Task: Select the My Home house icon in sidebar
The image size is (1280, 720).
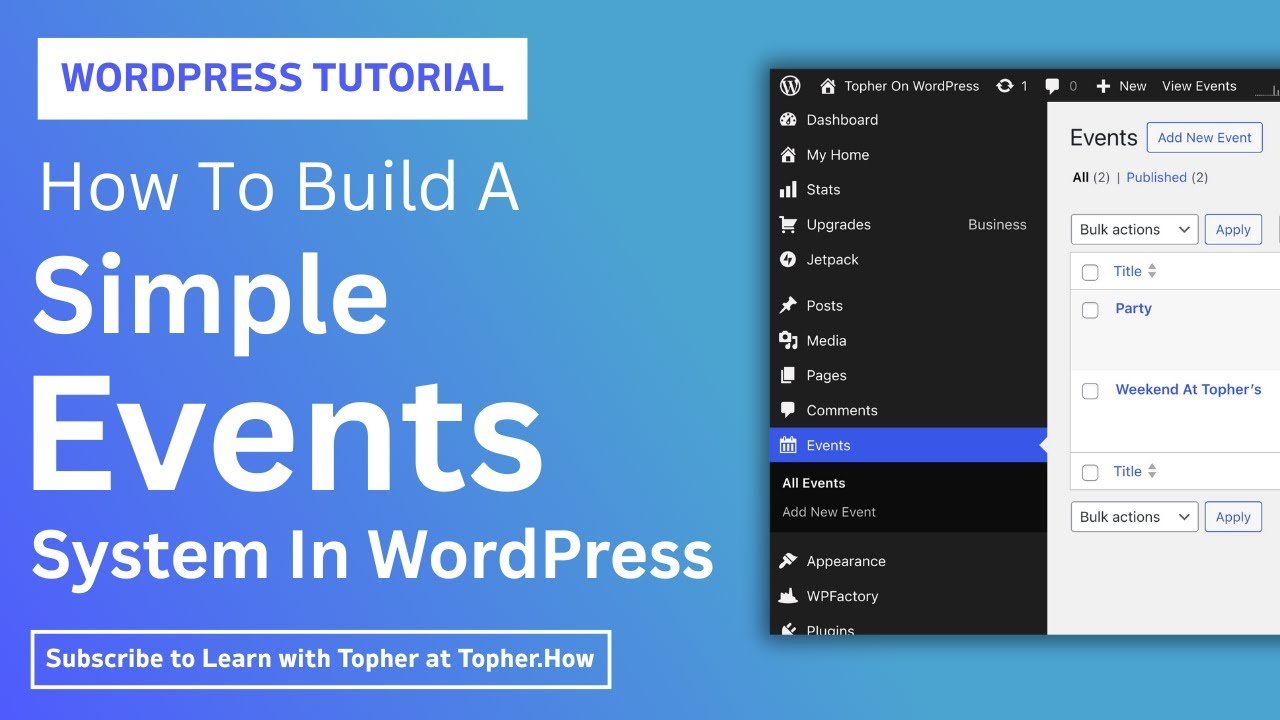Action: click(788, 155)
